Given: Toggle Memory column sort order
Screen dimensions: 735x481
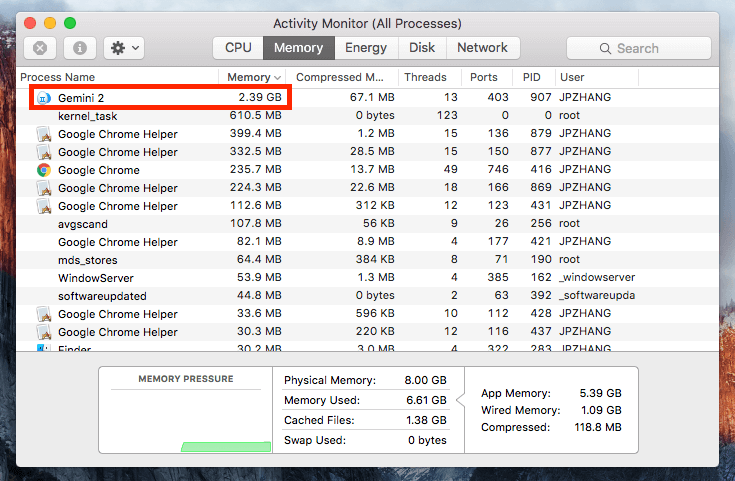Looking at the screenshot, I should click(253, 77).
